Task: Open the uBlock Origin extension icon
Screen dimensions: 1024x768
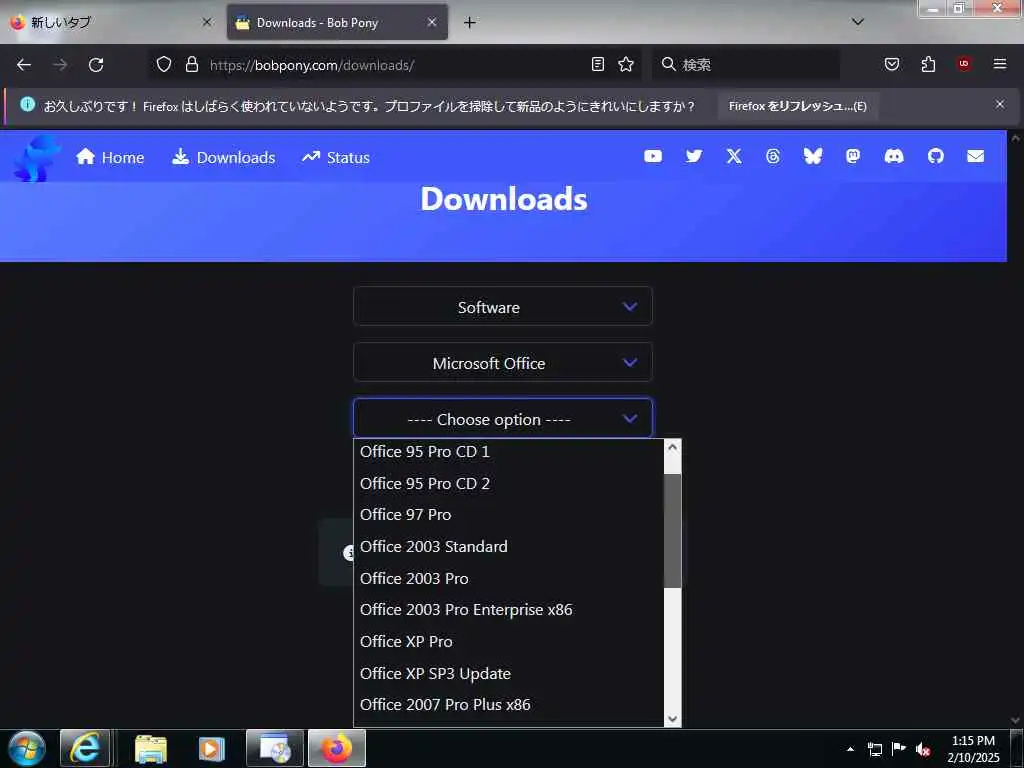Action: (x=964, y=64)
